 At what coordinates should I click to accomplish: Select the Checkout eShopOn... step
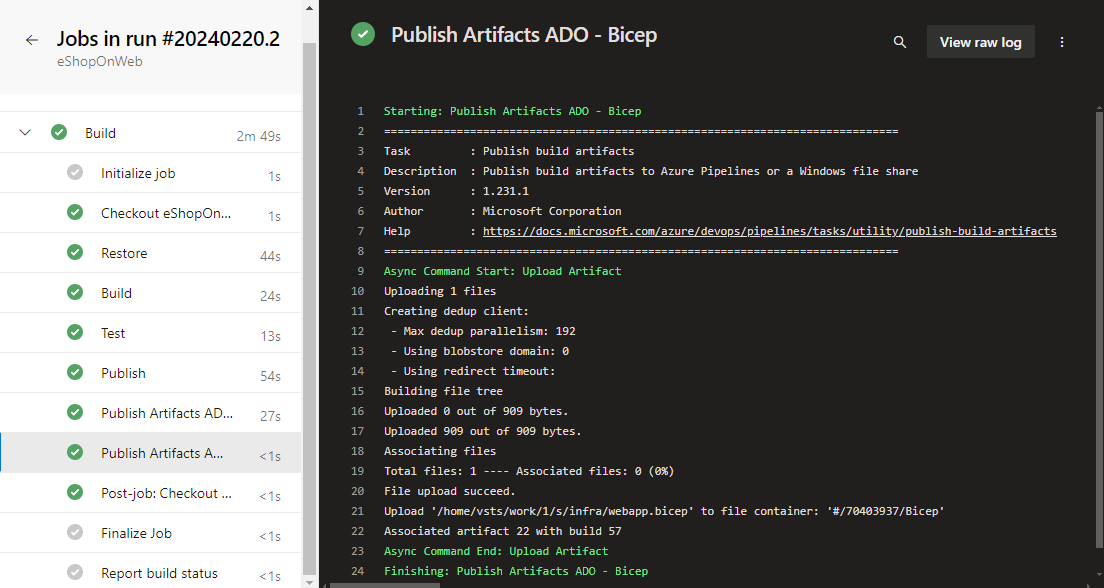(166, 213)
